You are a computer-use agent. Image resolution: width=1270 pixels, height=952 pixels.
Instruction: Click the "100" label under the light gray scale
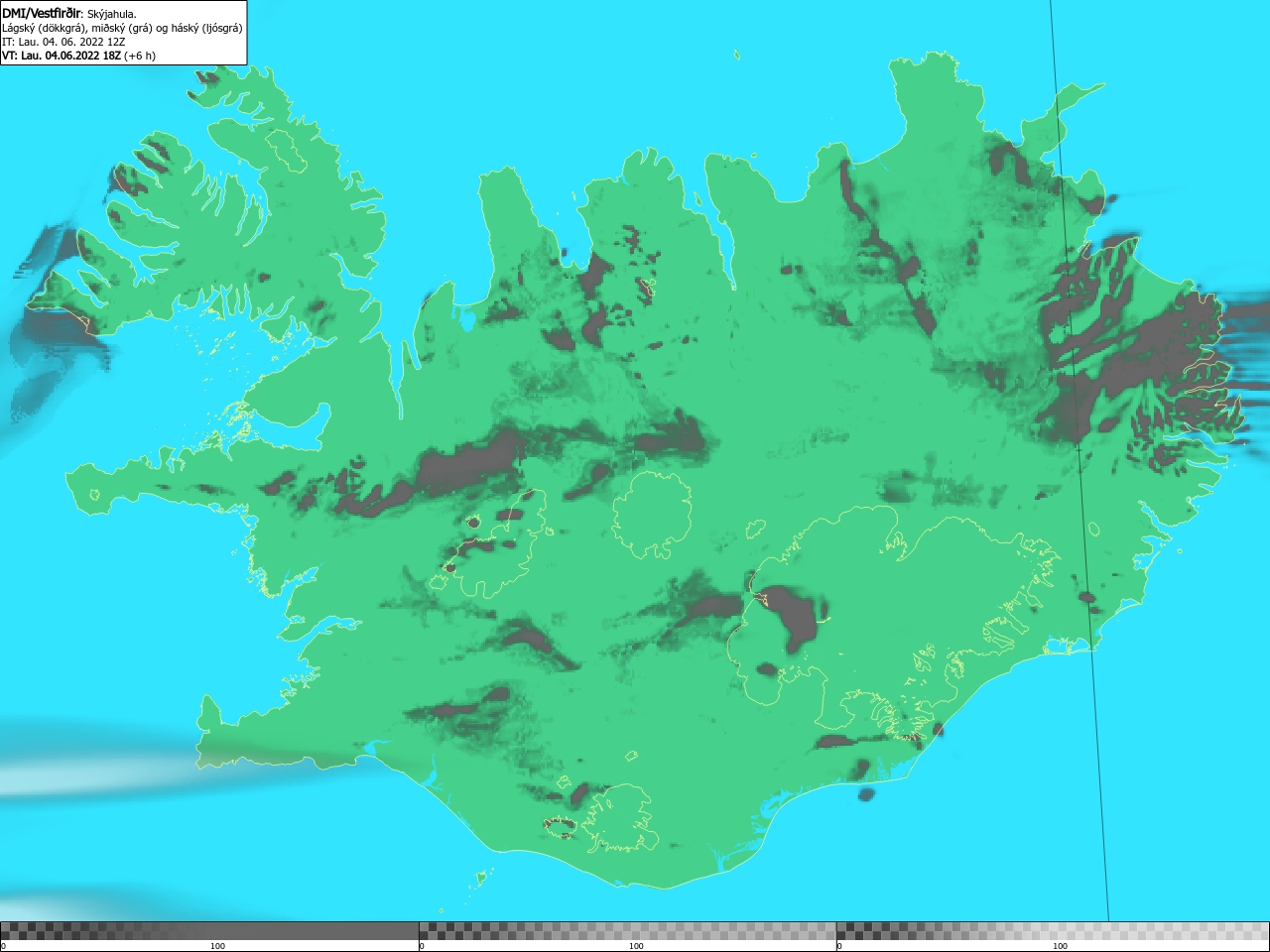1060,946
